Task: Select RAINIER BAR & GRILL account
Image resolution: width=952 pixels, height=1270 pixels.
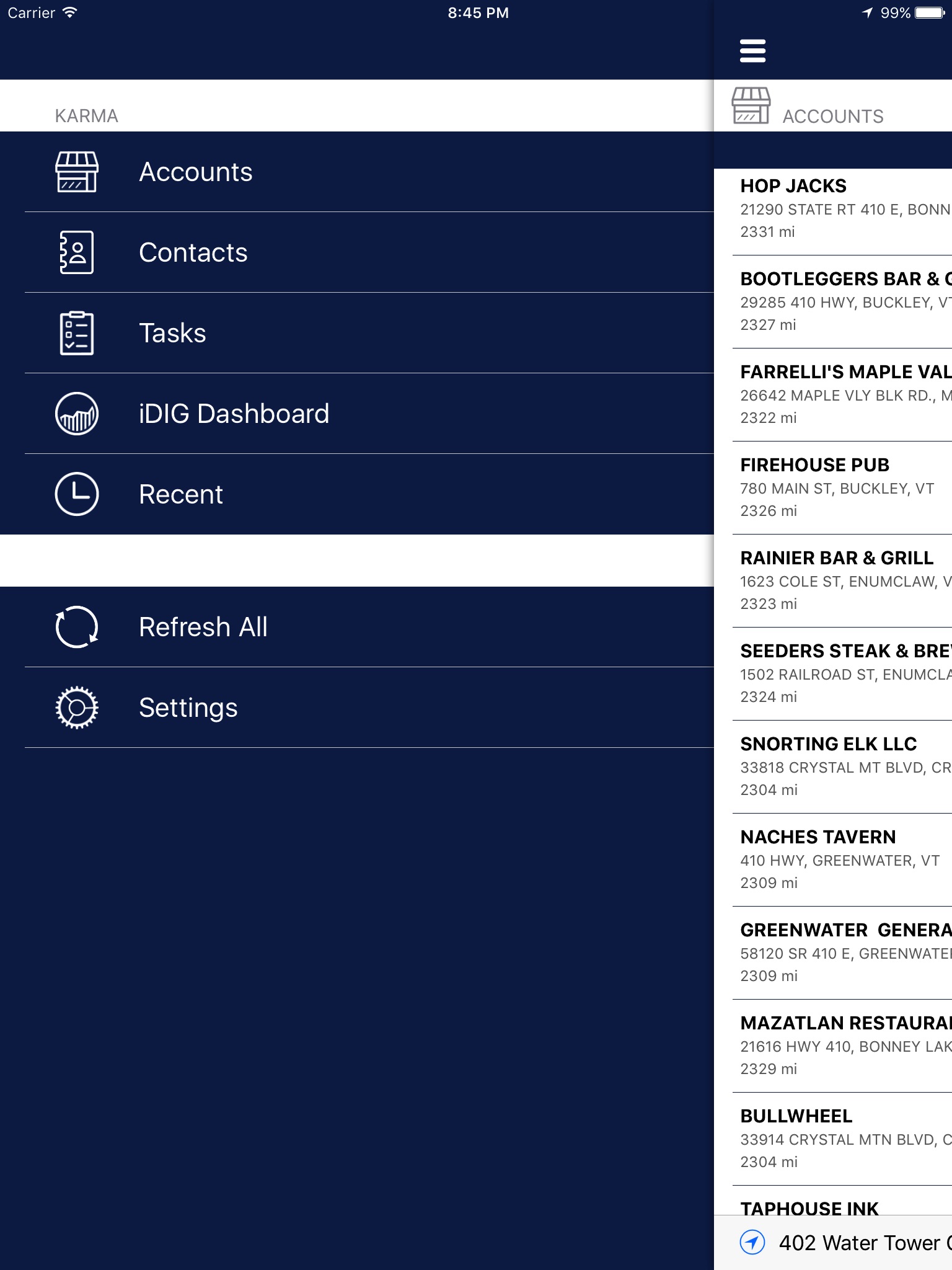Action: point(833,581)
